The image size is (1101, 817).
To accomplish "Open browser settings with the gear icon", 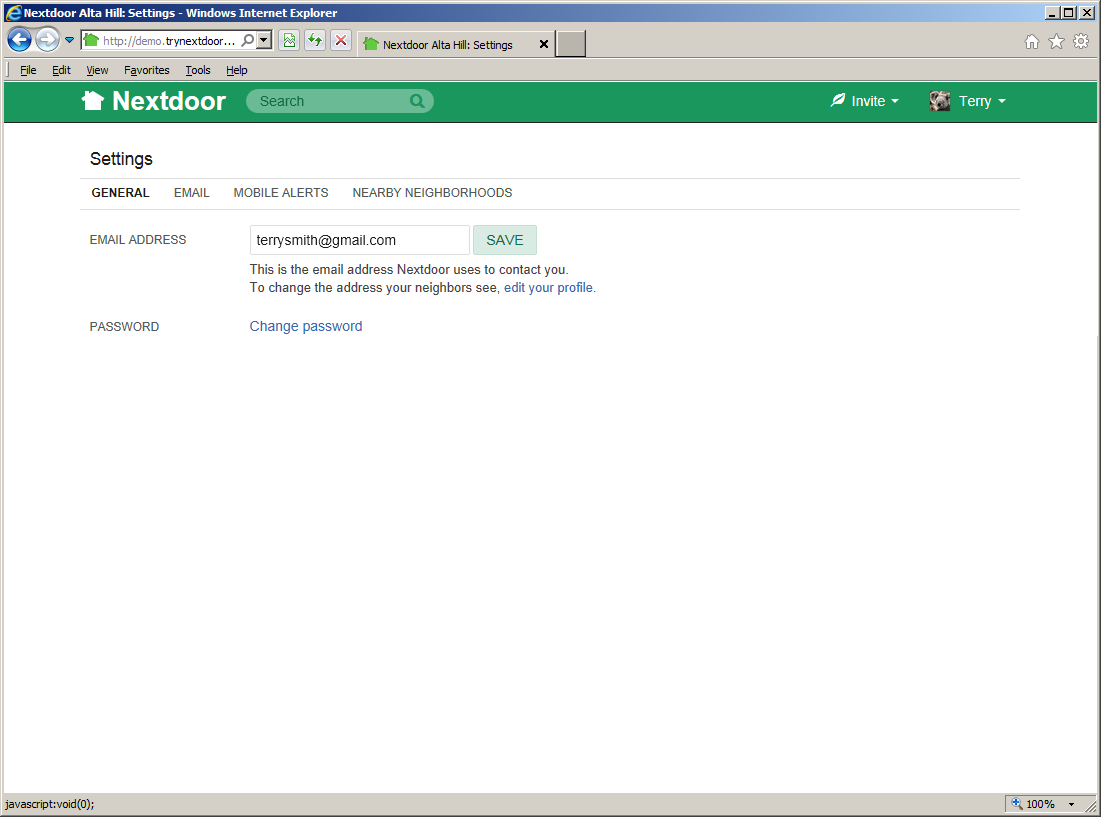I will [x=1081, y=42].
